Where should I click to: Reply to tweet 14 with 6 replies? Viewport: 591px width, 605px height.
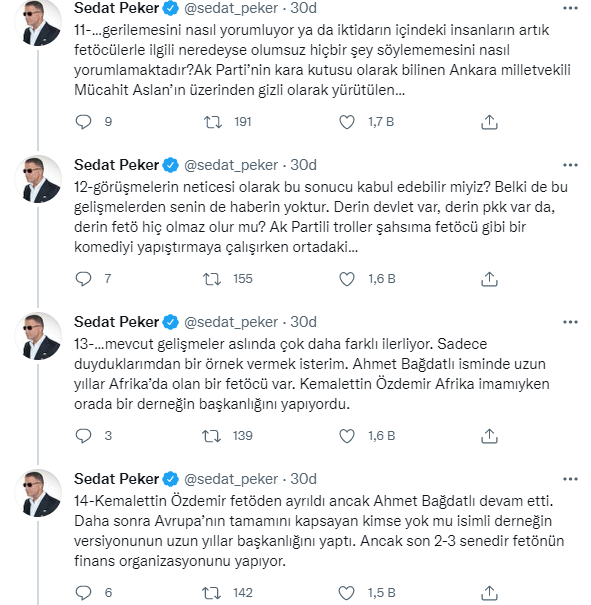coord(83,593)
